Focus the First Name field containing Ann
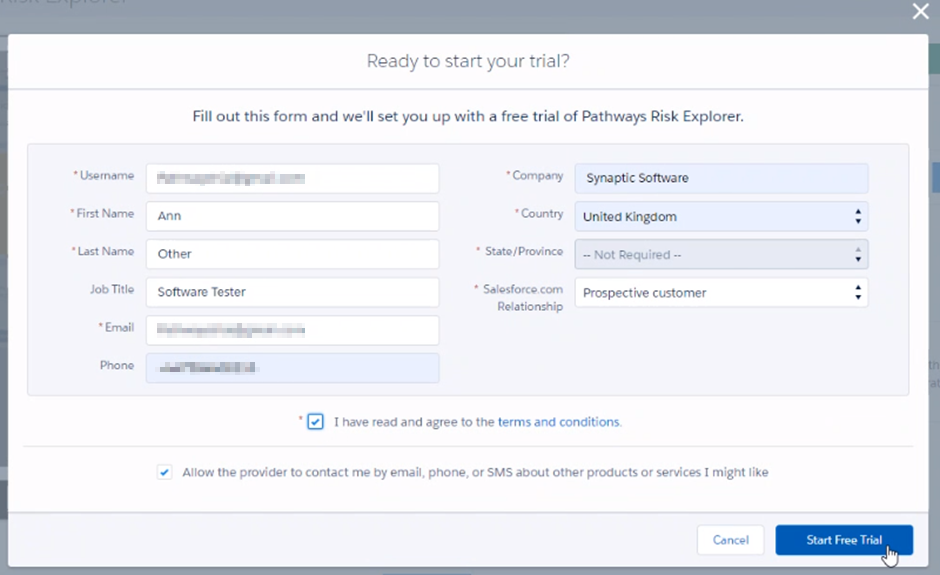Screen dimensions: 940x575 point(292,216)
